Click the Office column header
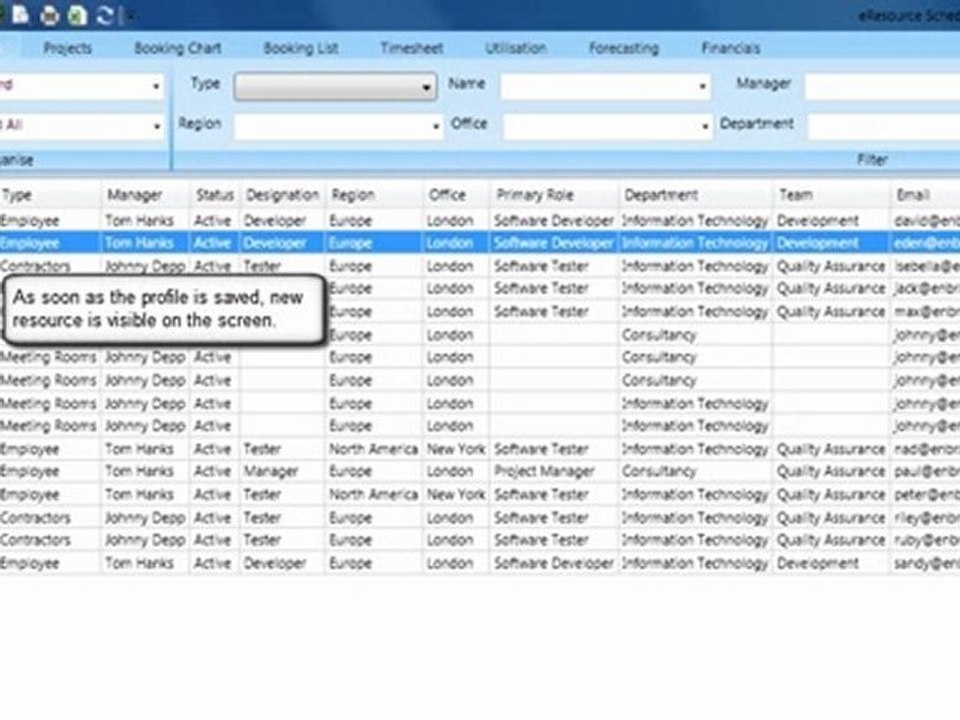 [456, 195]
